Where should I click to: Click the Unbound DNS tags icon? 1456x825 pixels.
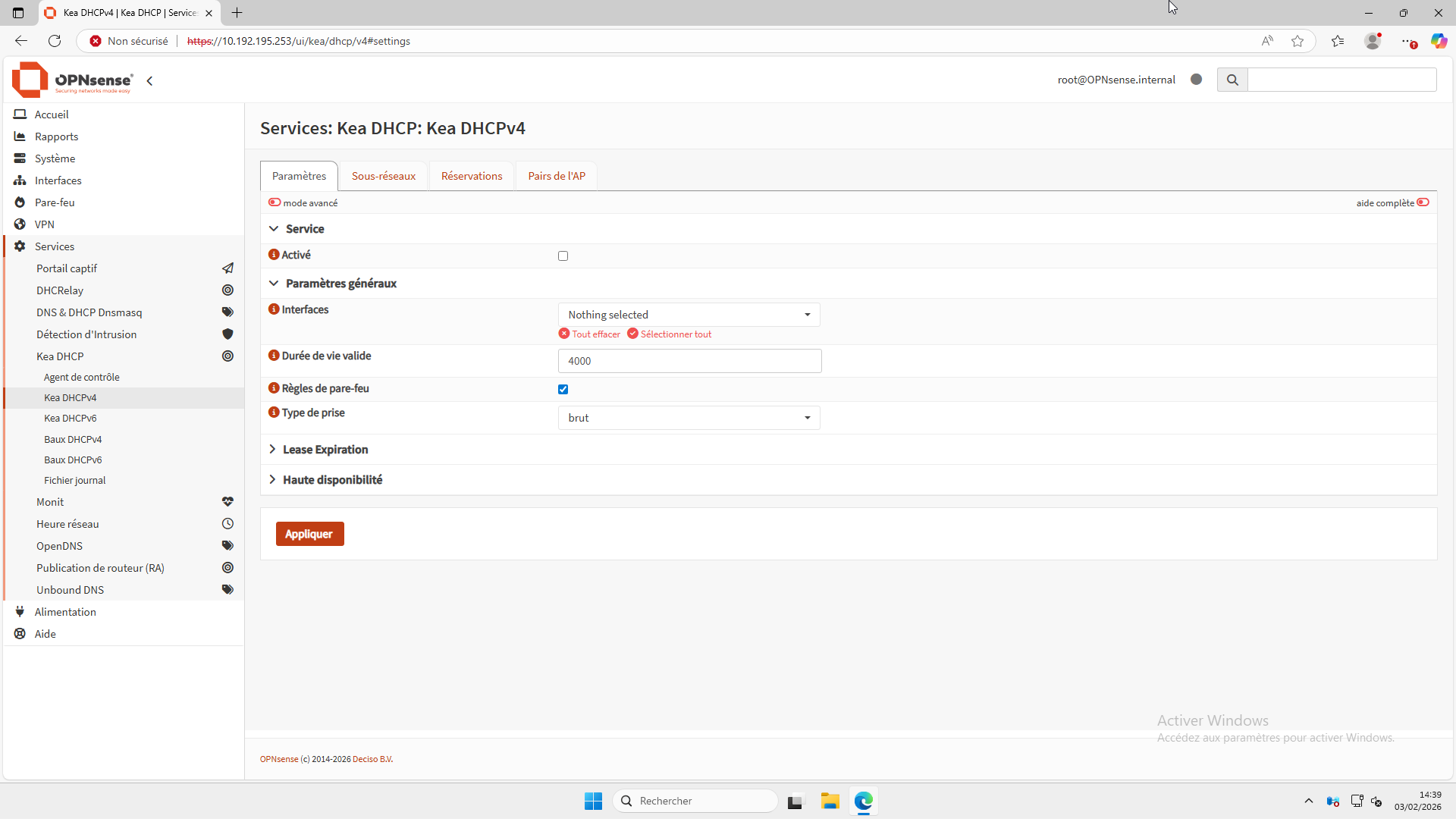coord(227,590)
